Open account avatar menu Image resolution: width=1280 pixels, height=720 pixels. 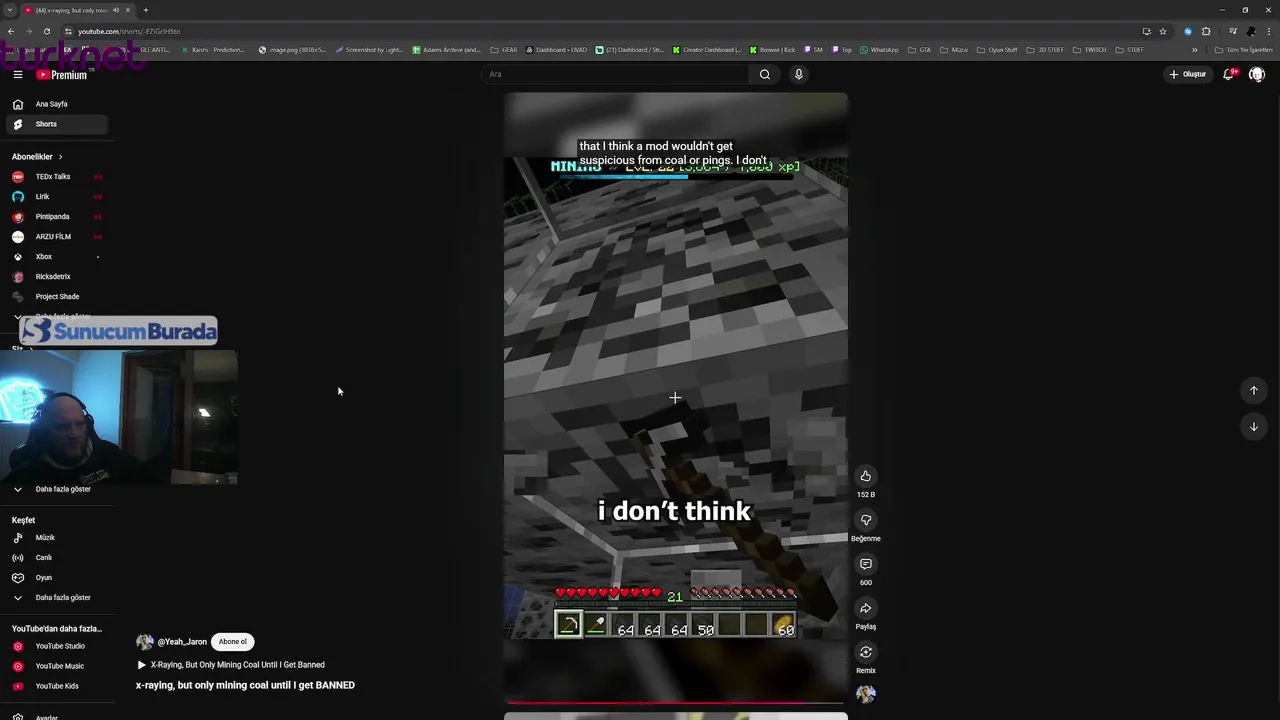click(x=1257, y=74)
